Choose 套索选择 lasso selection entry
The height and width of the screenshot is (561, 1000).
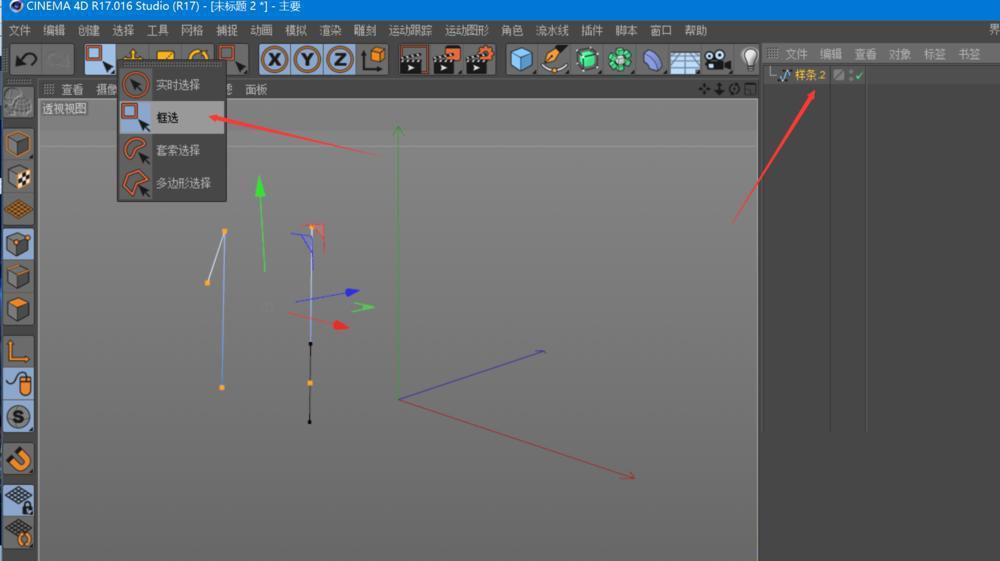(171, 150)
